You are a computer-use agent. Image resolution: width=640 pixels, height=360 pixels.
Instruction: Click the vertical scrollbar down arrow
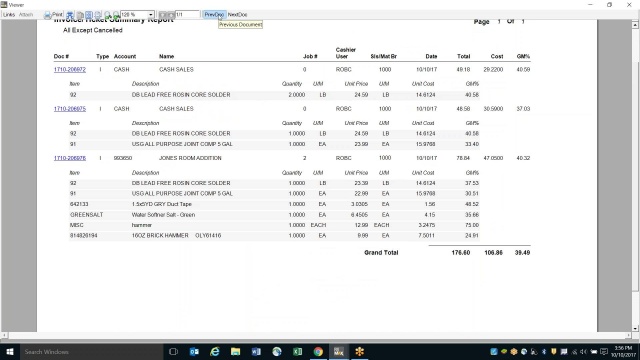pyautogui.click(x=635, y=328)
